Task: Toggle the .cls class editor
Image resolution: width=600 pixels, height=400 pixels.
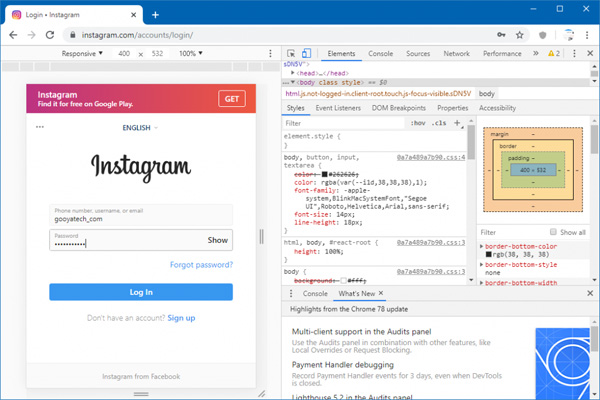Action: coord(439,123)
